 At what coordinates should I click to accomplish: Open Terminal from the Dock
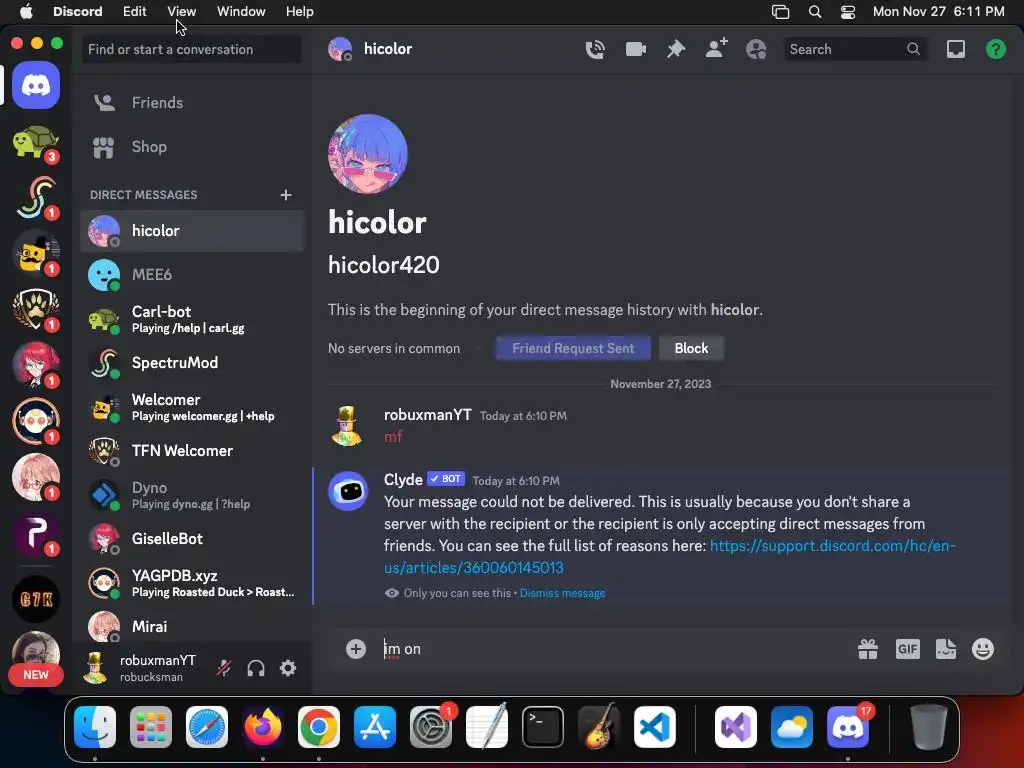(x=543, y=727)
